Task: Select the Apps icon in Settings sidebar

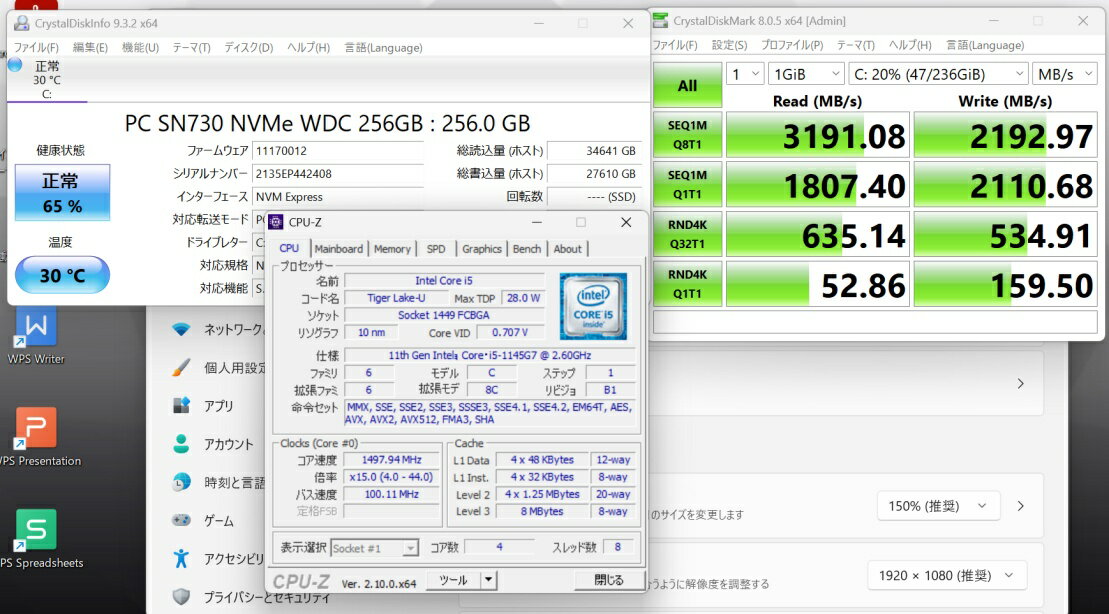Action: pos(181,406)
